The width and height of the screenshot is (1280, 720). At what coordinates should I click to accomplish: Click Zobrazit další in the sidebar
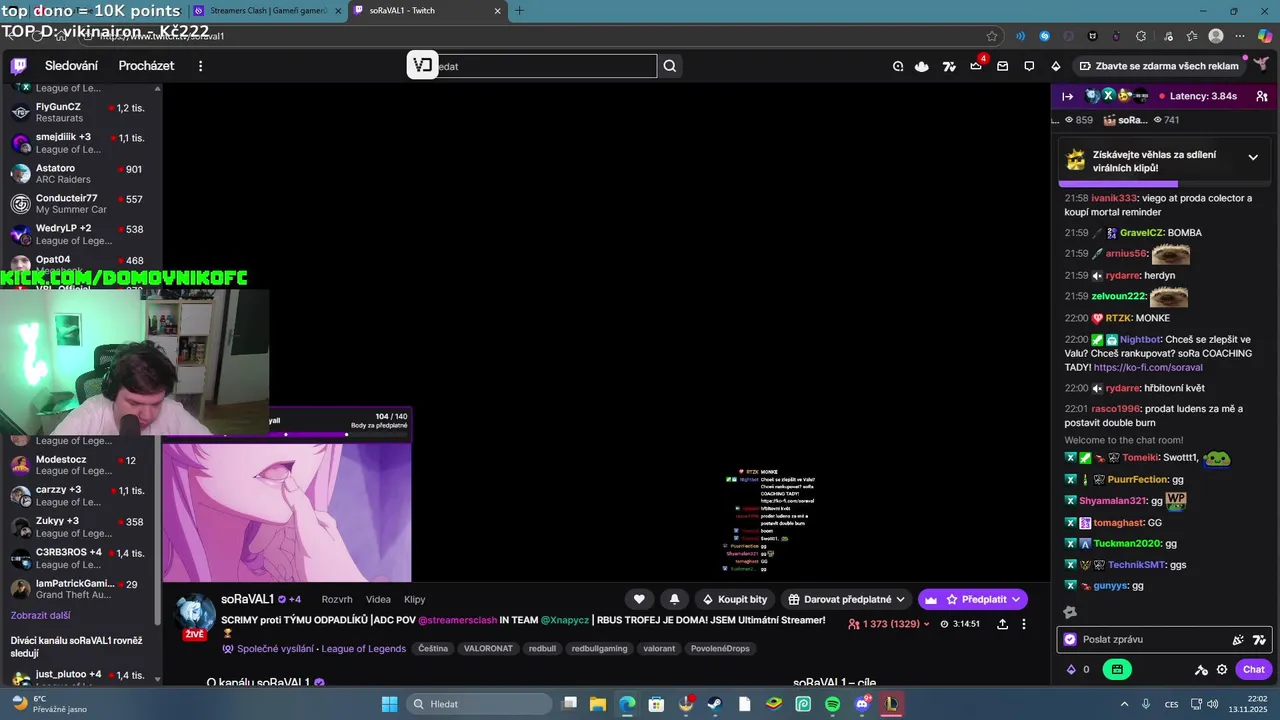coord(41,615)
